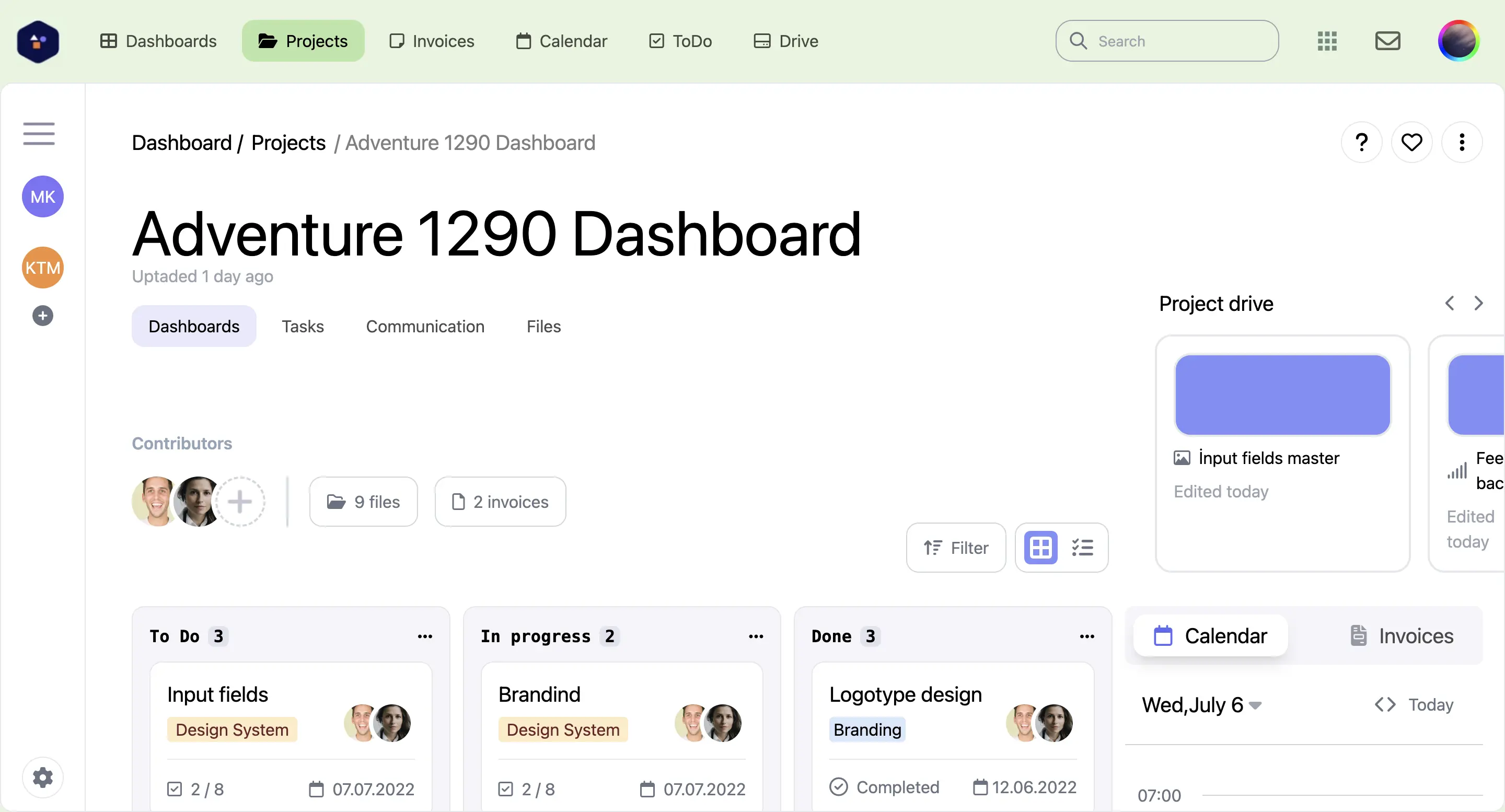Click the Projects breadcrumb link
Screen dimensions: 1505x812
(x=287, y=142)
